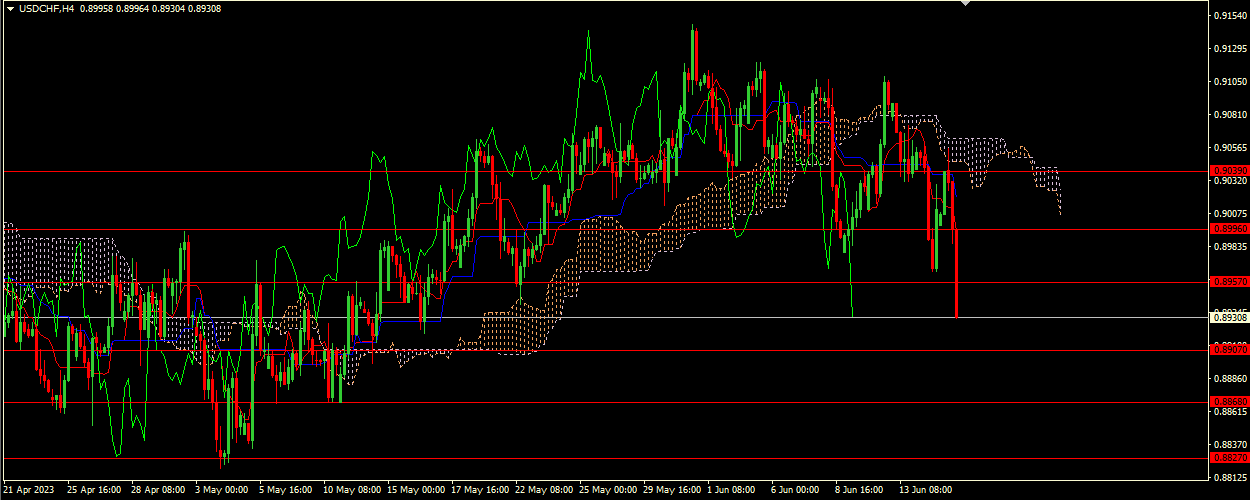Click the chart menu triangle beside USDCHF,H4
The height and width of the screenshot is (500, 1250).
[10, 7]
